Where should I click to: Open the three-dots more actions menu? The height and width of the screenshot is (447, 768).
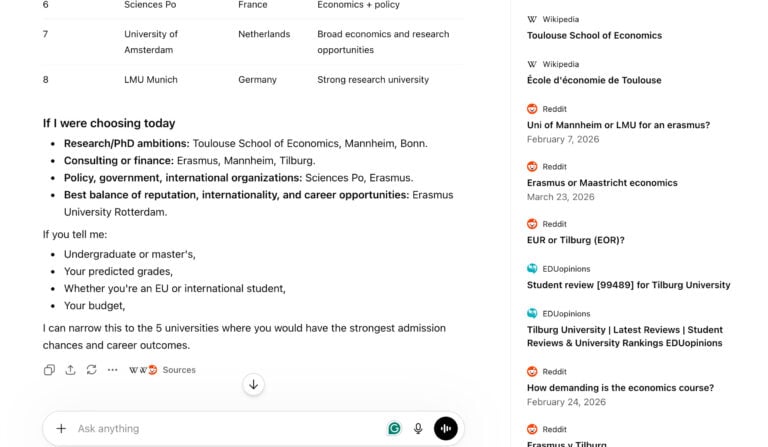point(113,370)
